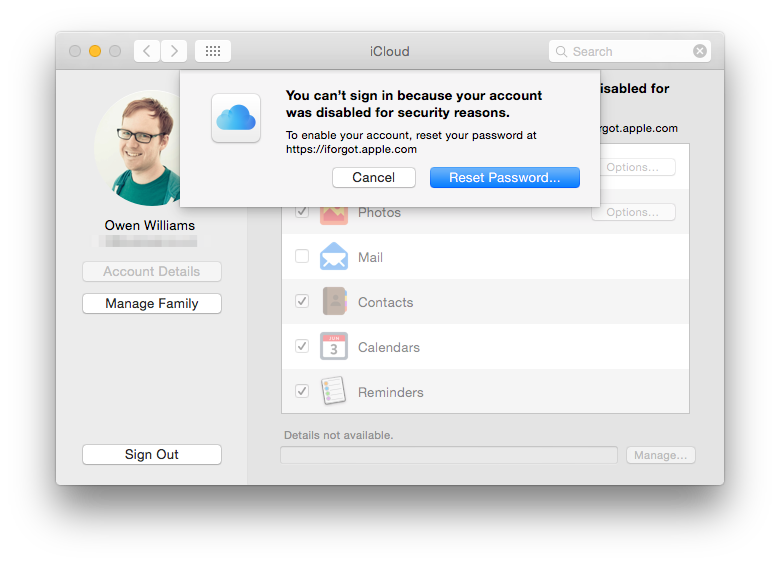This screenshot has height=565, width=780.
Task: Click the Contacts book icon
Action: [x=334, y=301]
